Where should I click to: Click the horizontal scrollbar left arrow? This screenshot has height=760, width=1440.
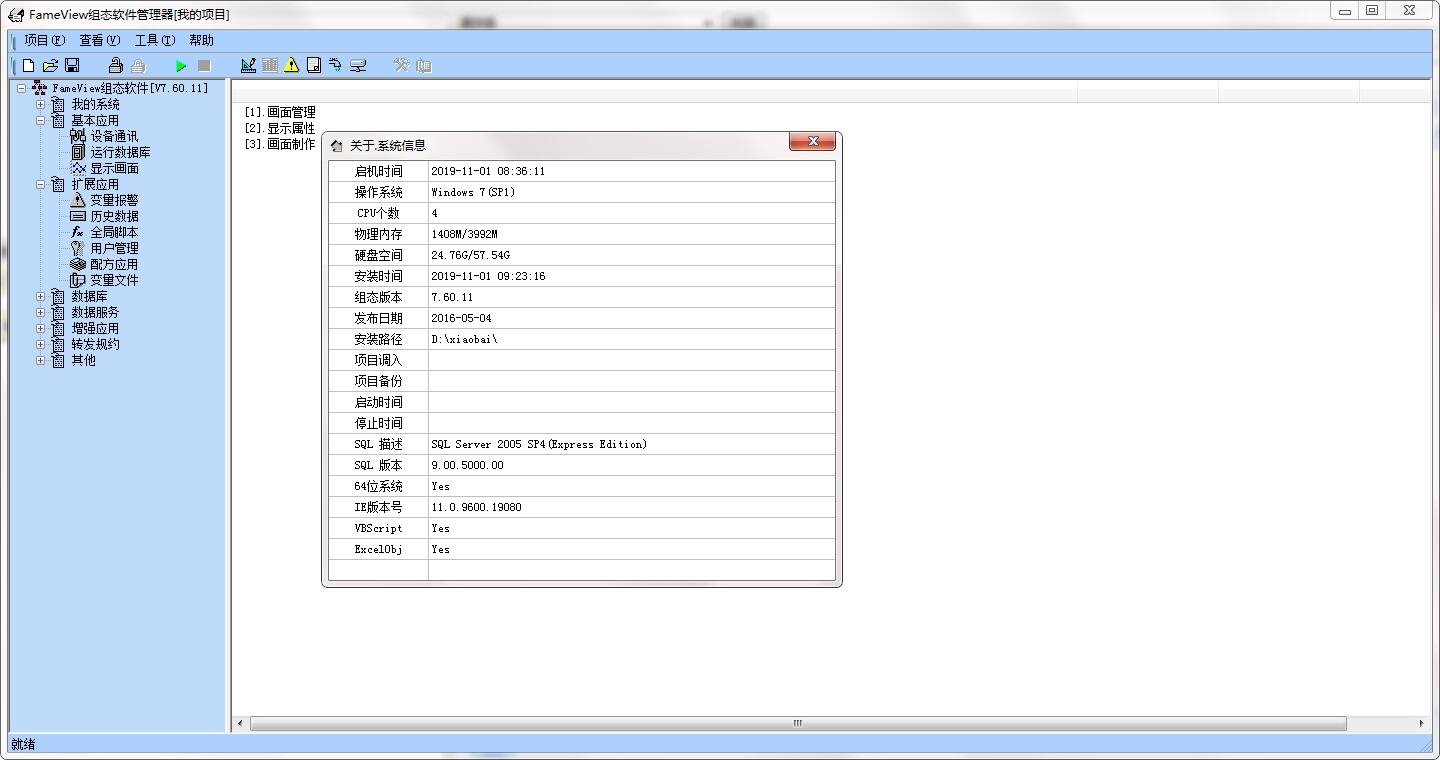pos(240,723)
